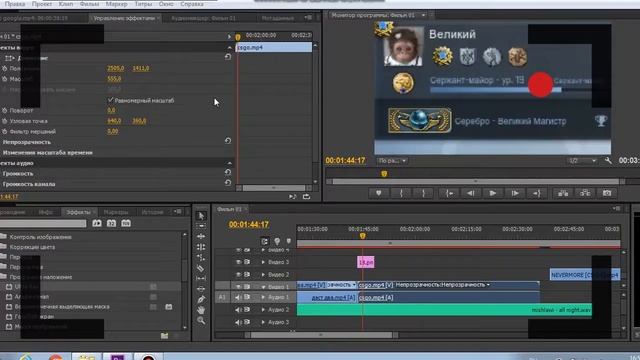Expand Аудио 3 track

(x=263, y=322)
